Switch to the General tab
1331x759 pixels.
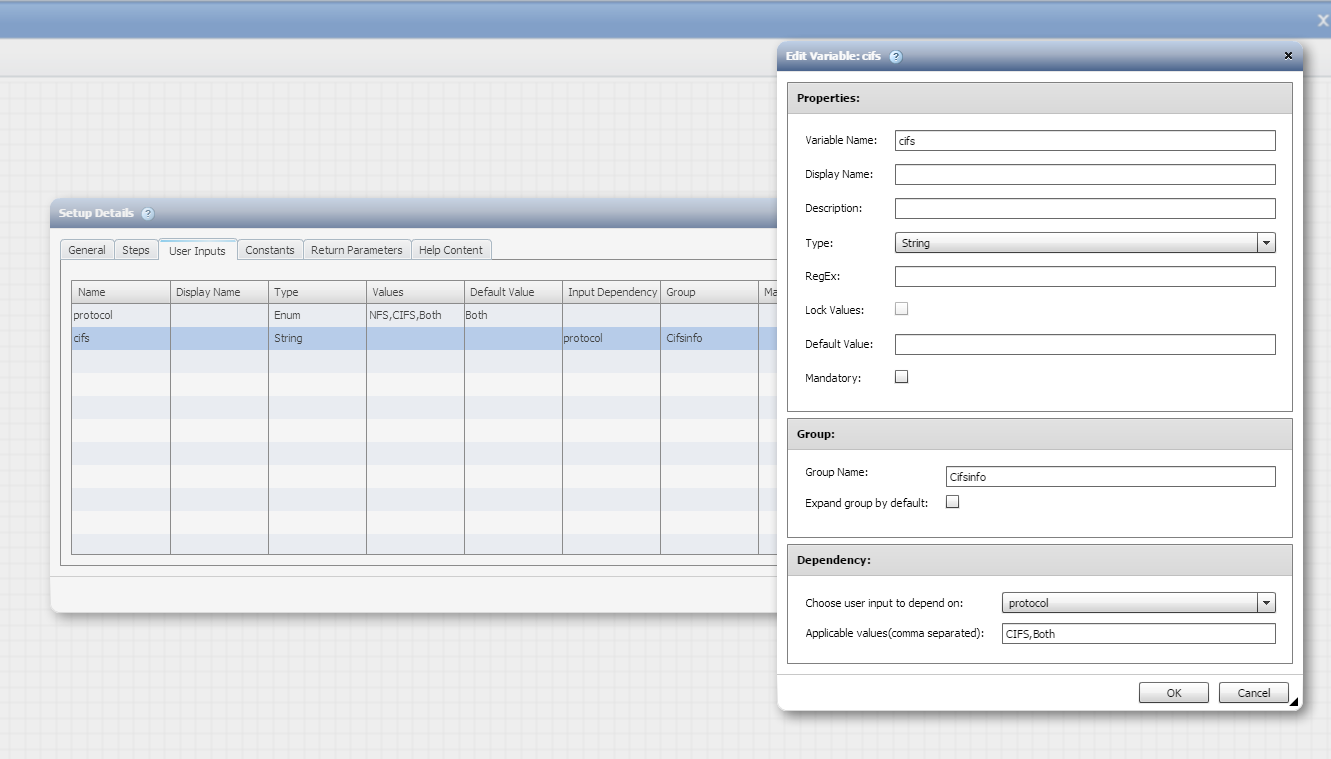click(87, 250)
